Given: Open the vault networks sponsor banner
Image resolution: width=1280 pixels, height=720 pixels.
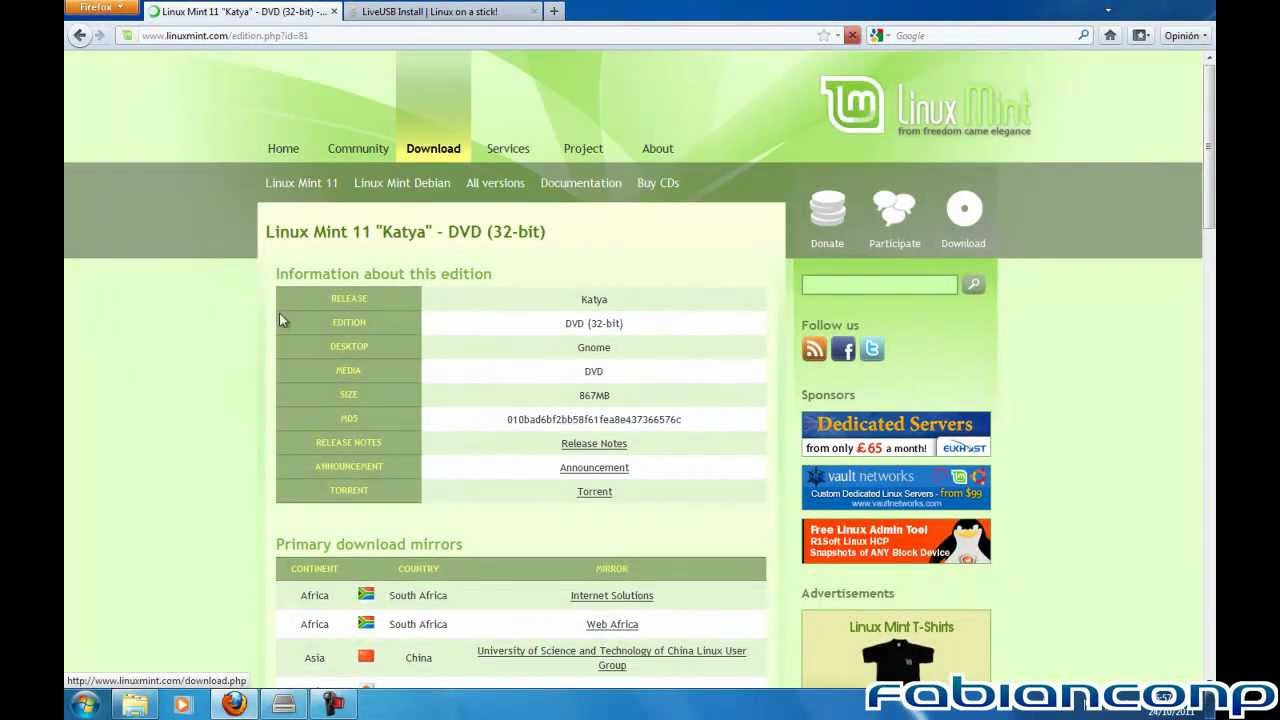Looking at the screenshot, I should (896, 488).
